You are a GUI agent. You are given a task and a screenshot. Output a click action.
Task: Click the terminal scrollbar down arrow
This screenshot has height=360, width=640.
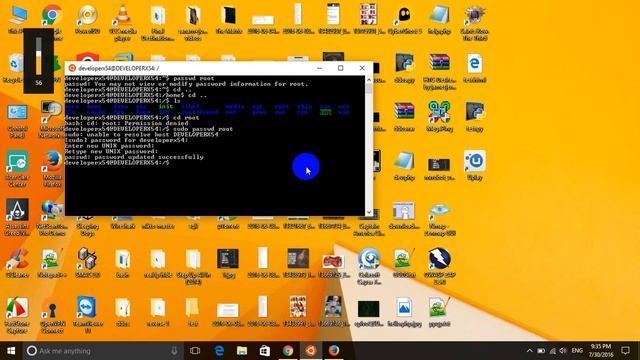[369, 212]
